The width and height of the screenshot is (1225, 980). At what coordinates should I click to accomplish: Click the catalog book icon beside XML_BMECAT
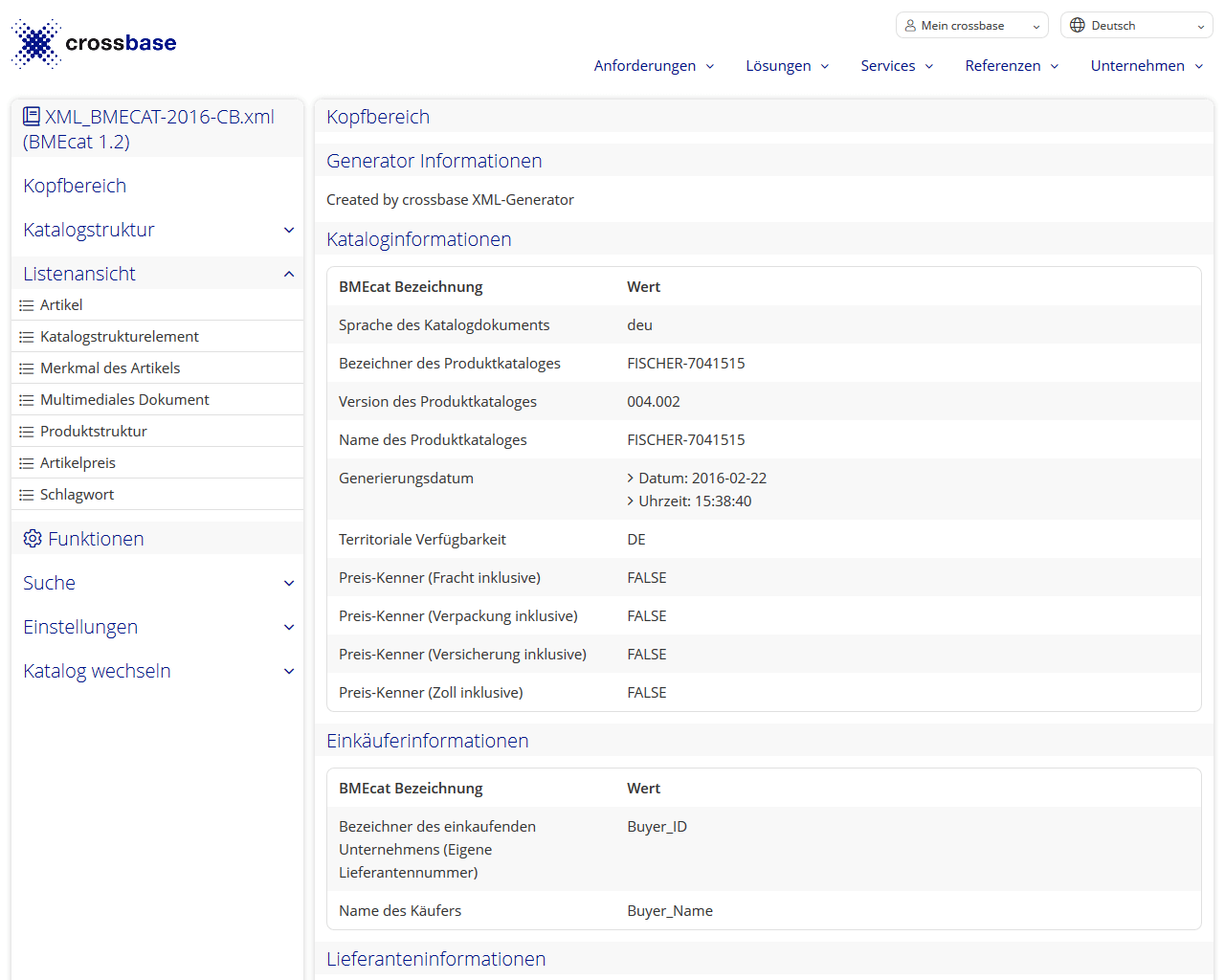tap(32, 117)
